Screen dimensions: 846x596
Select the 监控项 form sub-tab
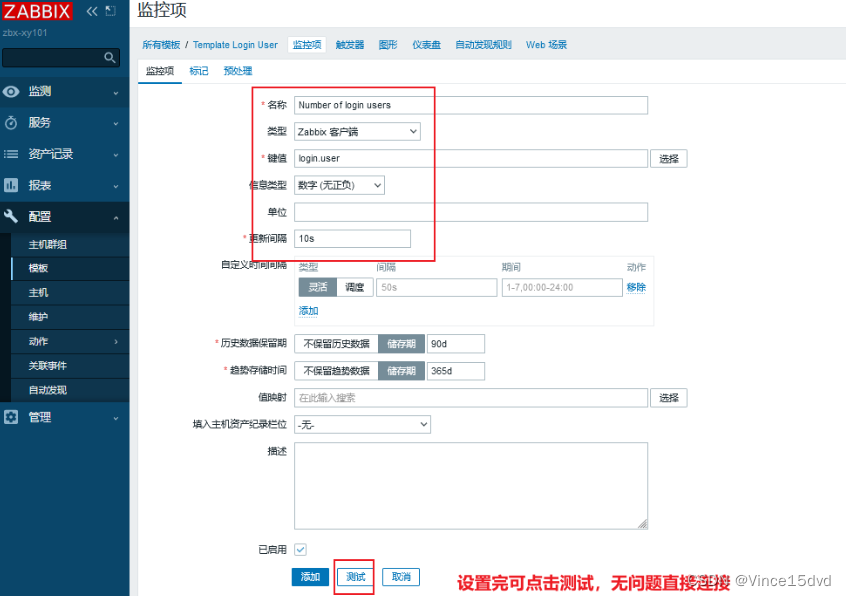160,71
